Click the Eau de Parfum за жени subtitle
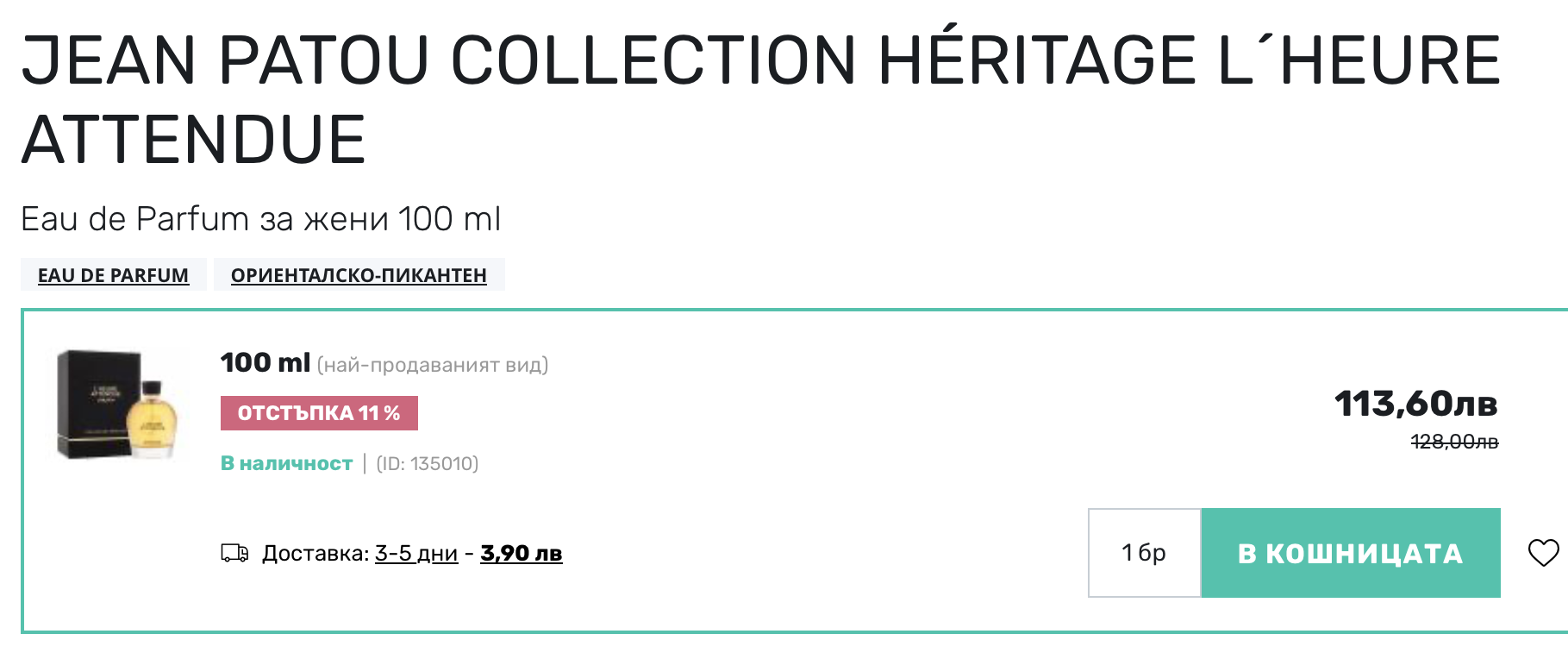 point(260,219)
